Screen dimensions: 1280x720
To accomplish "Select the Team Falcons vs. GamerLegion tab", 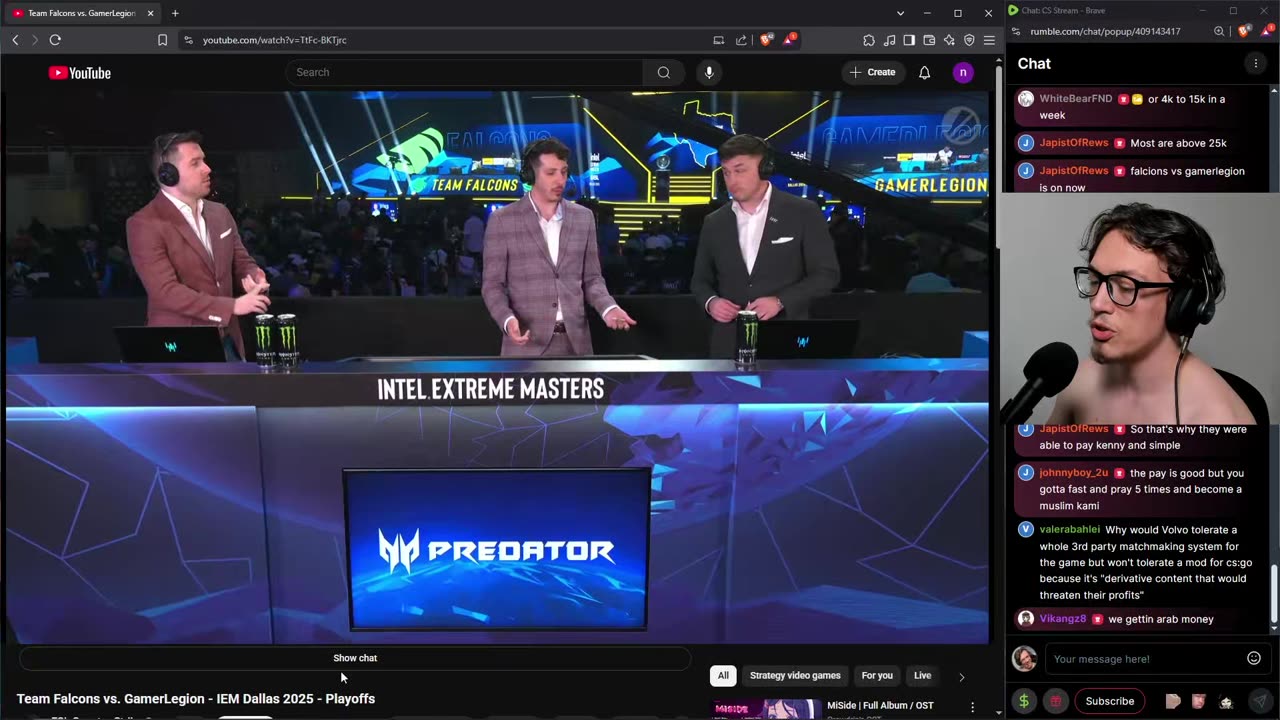I will tap(82, 13).
